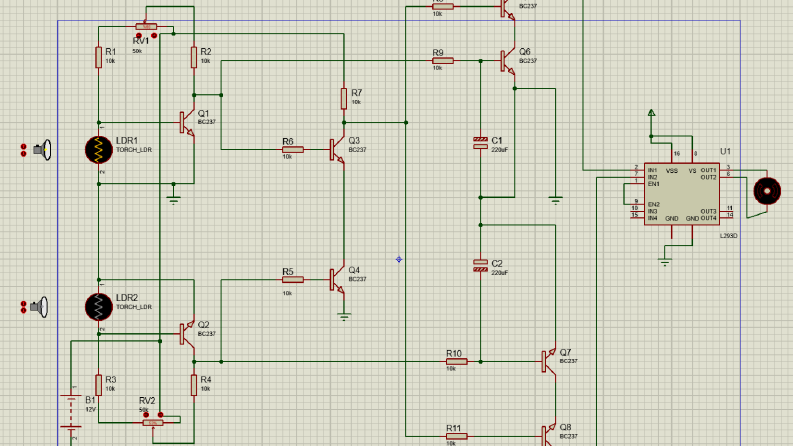Select the R3 resistor symbol
793x446 pixels.
pos(99,385)
